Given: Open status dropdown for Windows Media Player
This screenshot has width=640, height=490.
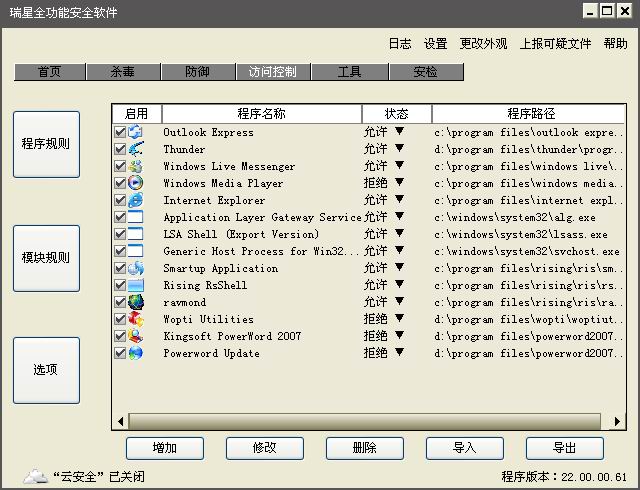Looking at the screenshot, I should tap(400, 182).
